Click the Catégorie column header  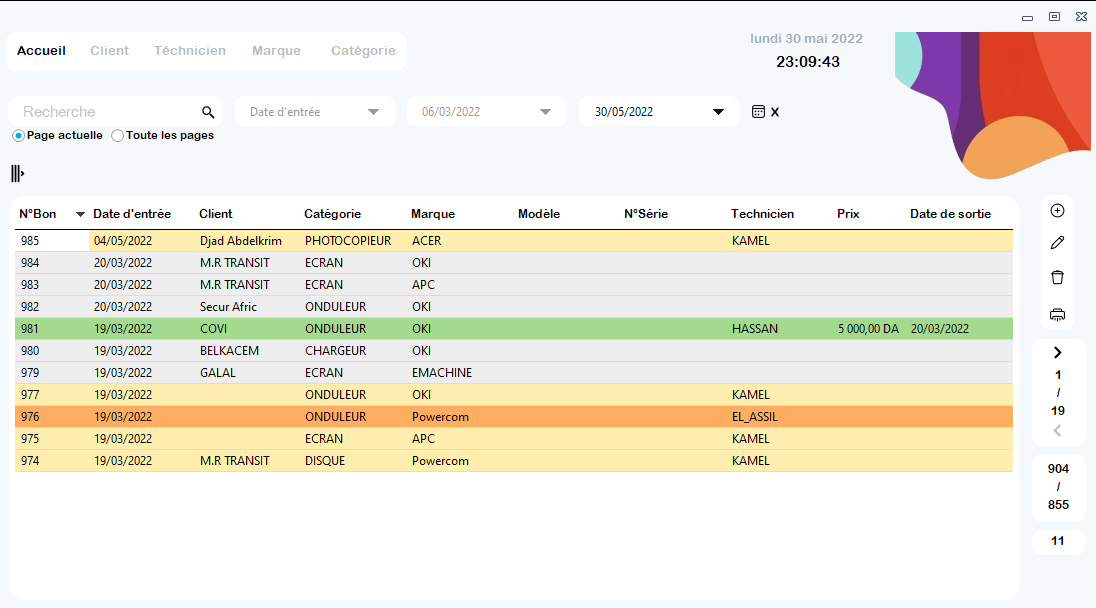(333, 214)
